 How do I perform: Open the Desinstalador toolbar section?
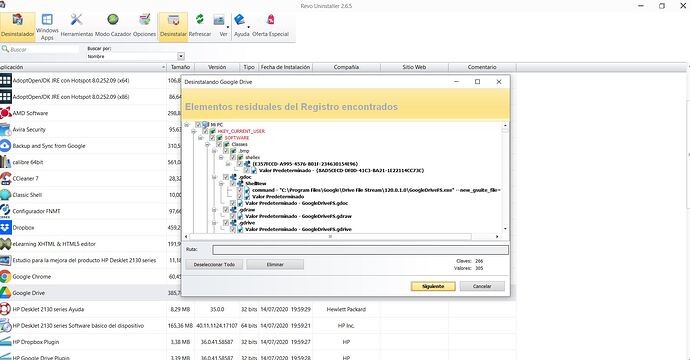(17, 26)
